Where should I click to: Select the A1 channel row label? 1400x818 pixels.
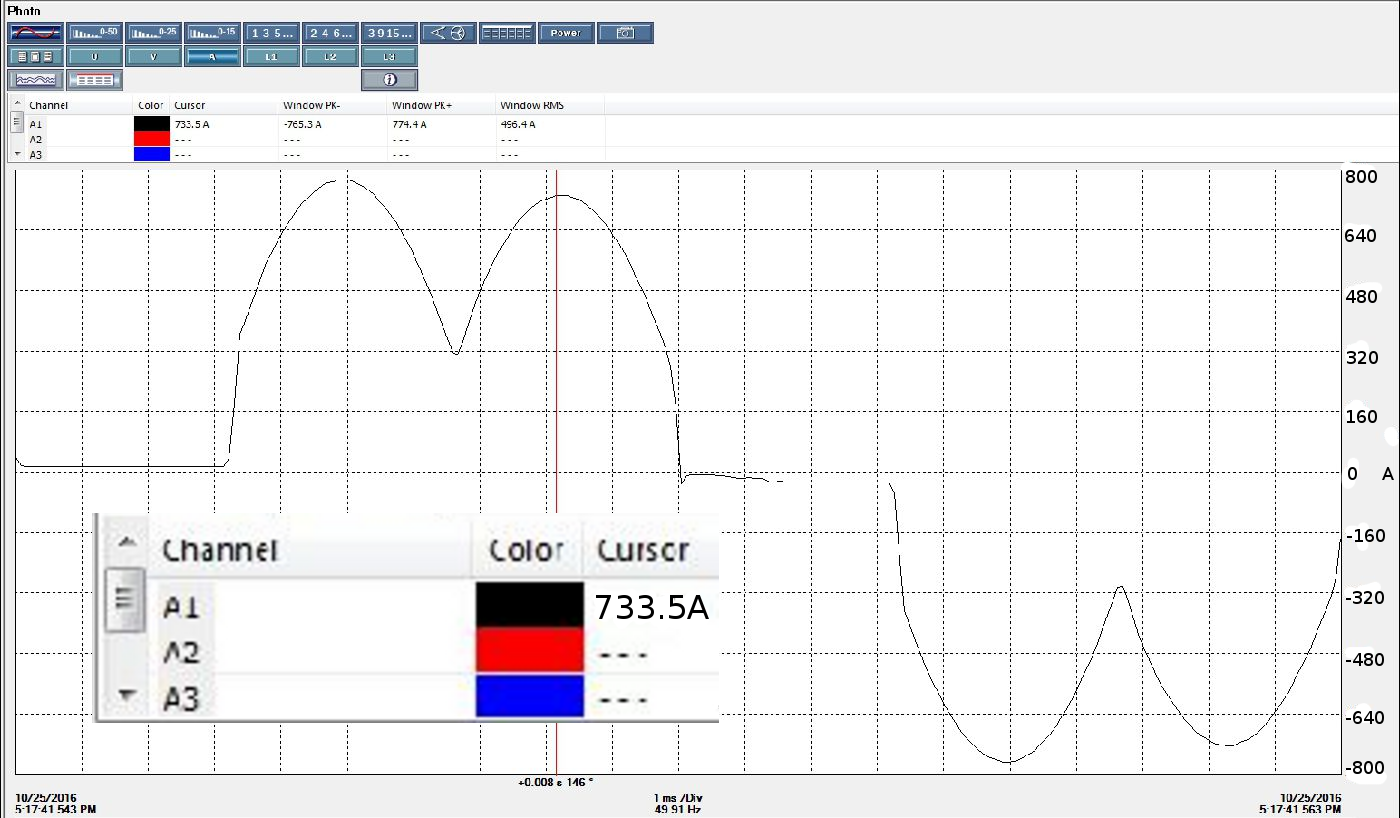pyautogui.click(x=36, y=124)
